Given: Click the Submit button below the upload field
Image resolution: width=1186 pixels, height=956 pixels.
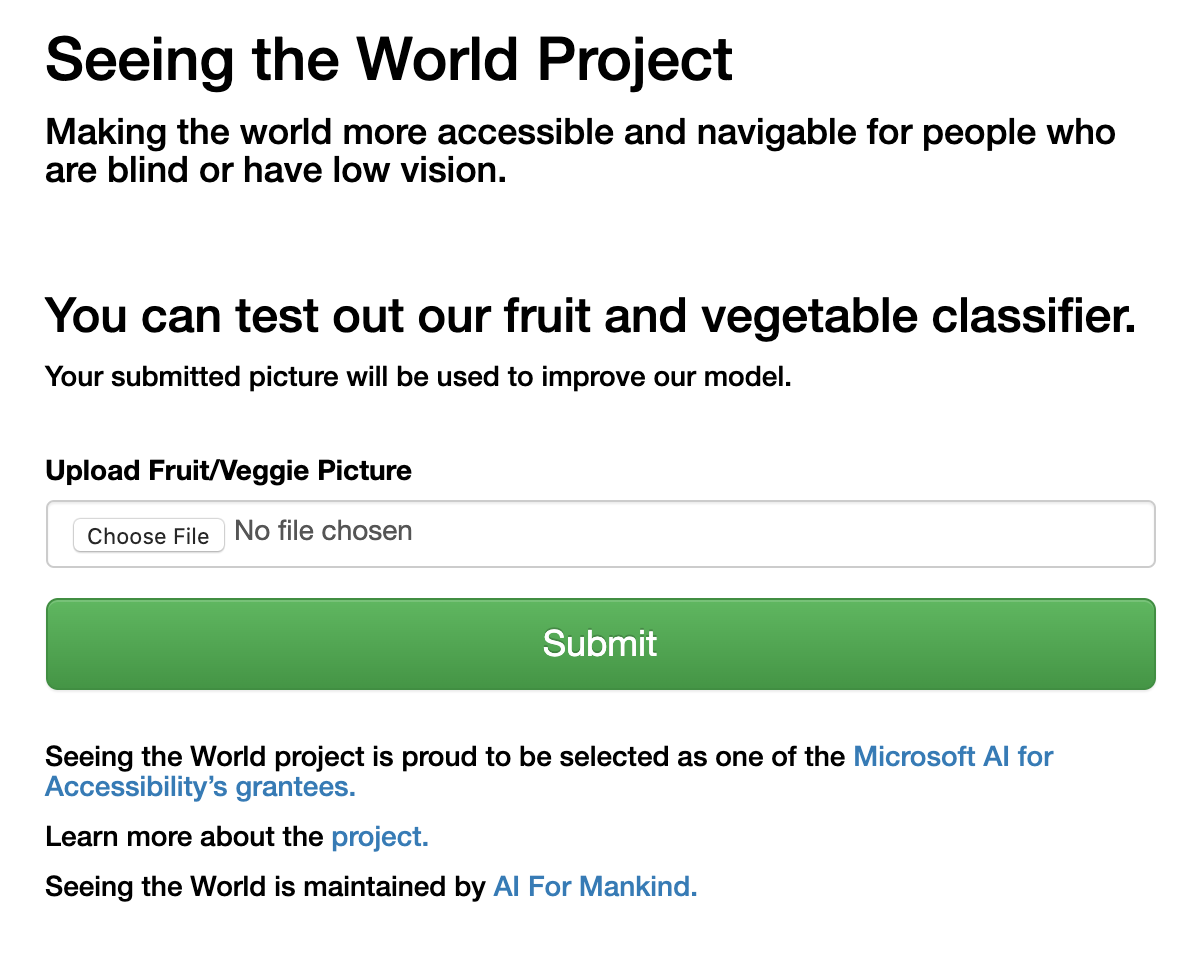Looking at the screenshot, I should (600, 644).
